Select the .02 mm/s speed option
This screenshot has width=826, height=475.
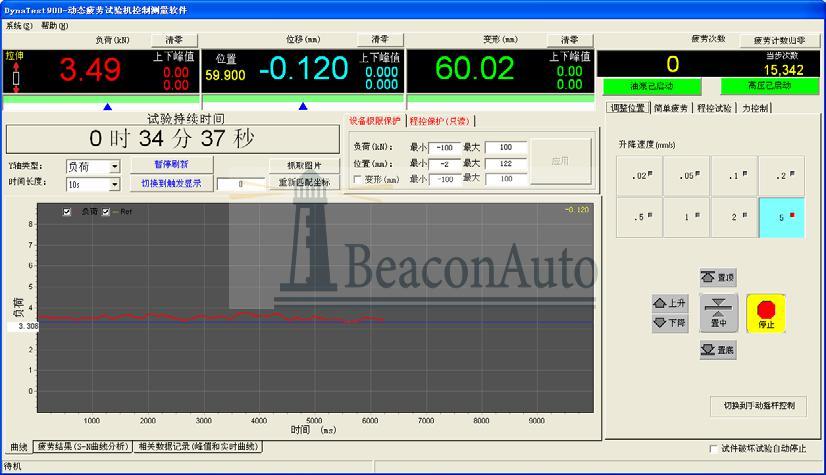(x=639, y=176)
